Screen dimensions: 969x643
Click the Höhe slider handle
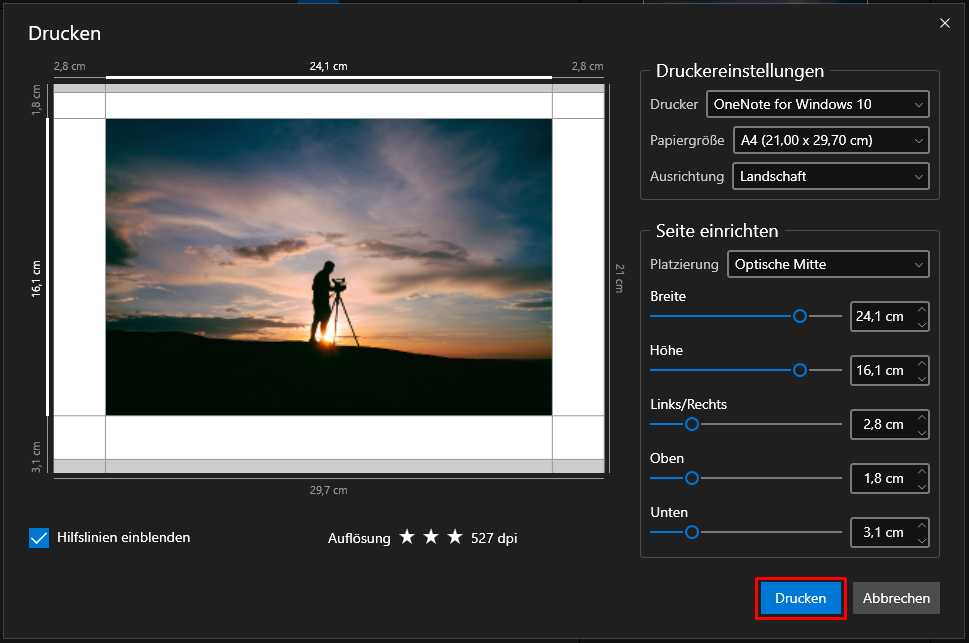[x=800, y=370]
